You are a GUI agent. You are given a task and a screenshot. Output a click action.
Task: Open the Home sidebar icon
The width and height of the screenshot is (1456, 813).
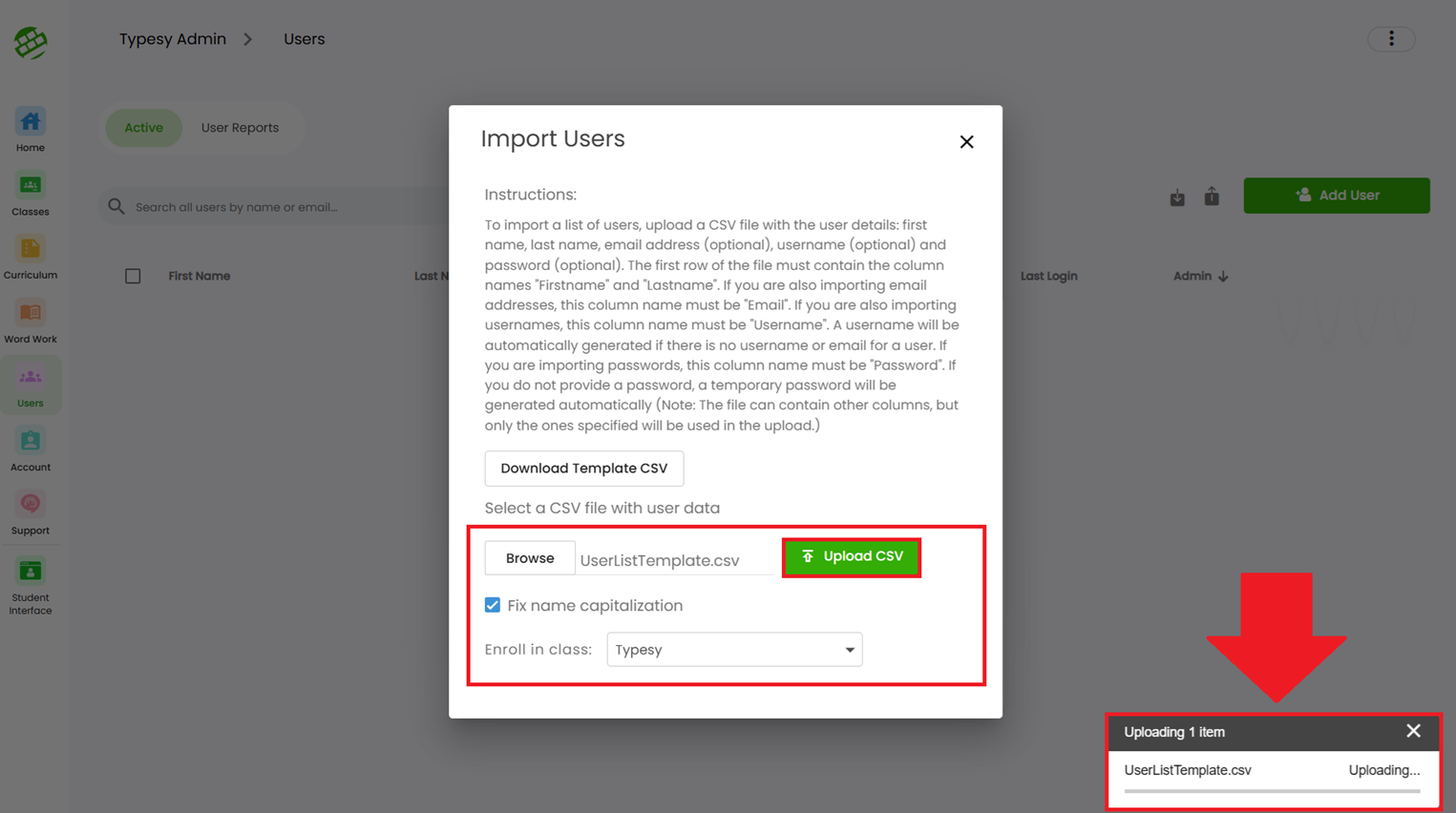tap(31, 131)
